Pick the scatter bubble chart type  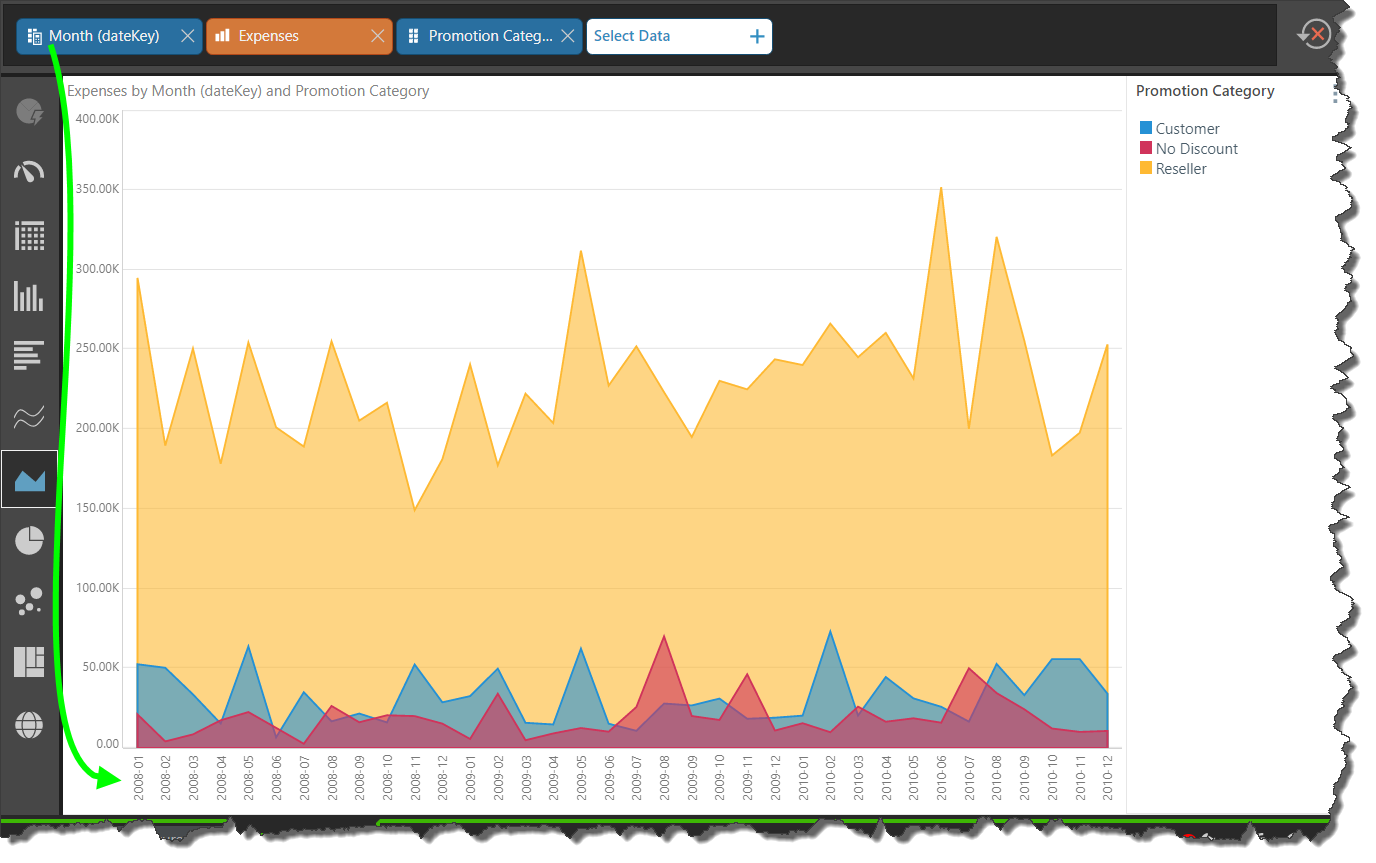[29, 601]
